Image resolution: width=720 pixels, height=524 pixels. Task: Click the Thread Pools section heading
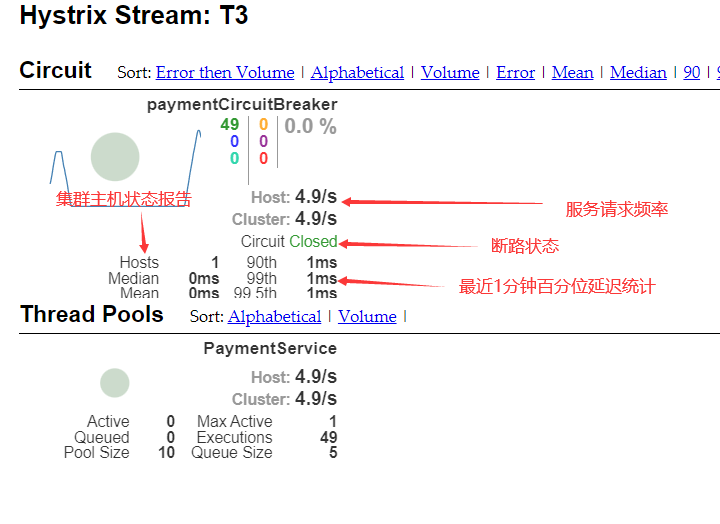pyautogui.click(x=92, y=315)
